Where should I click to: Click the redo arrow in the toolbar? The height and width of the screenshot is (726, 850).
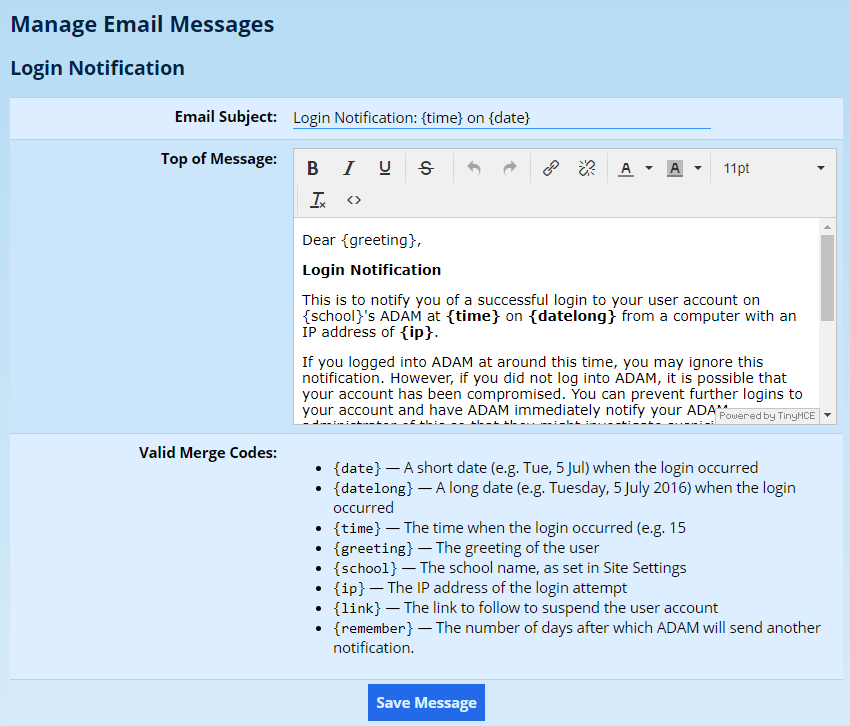510,168
